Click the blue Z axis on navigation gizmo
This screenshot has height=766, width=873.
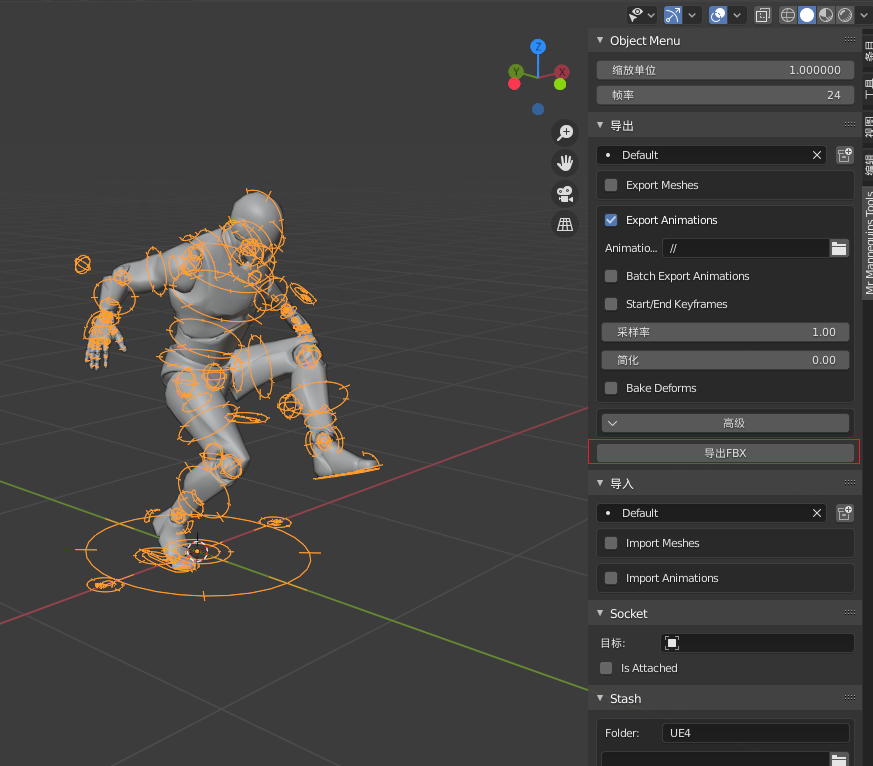click(538, 47)
